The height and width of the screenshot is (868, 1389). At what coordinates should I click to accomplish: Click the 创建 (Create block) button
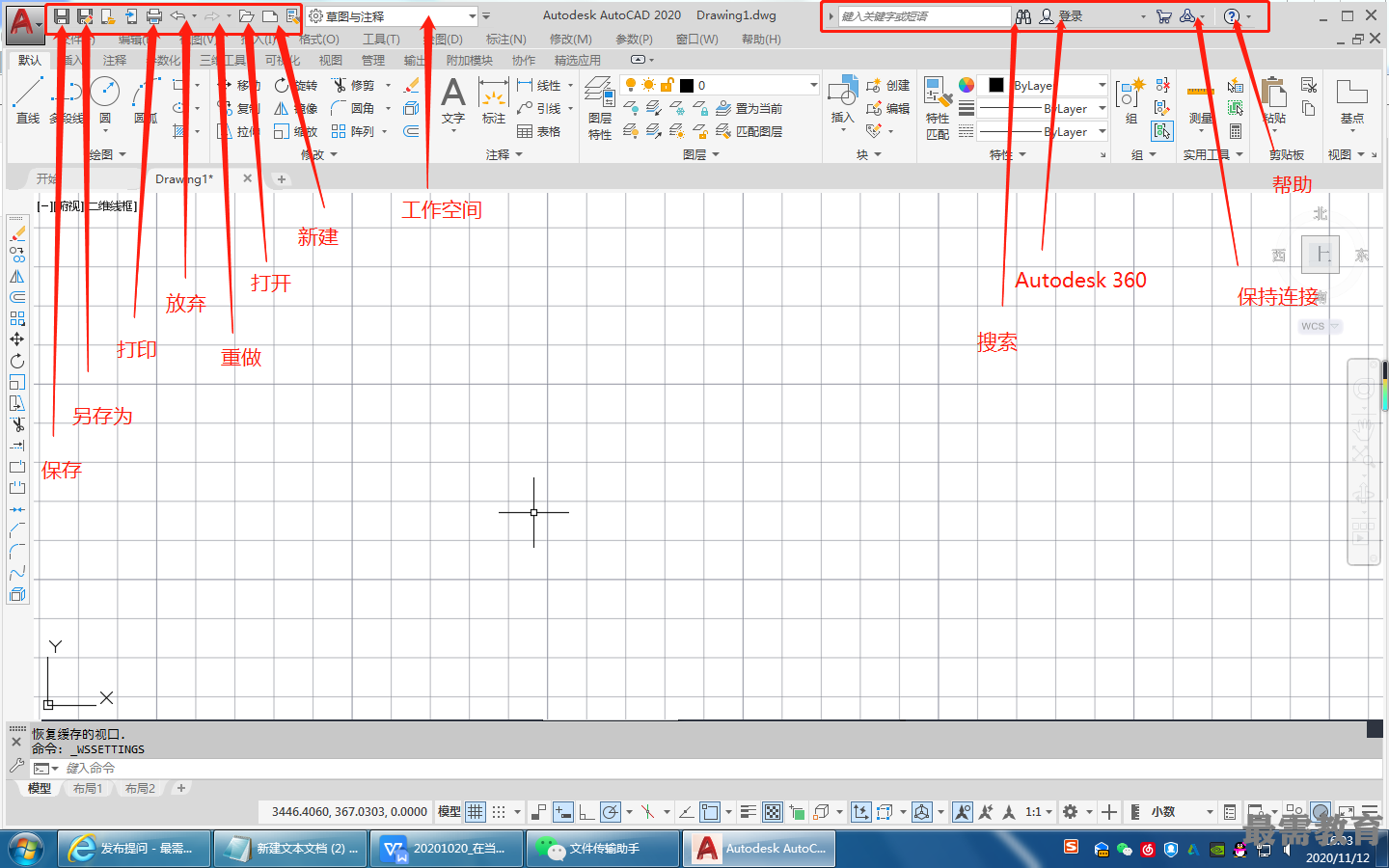[888, 85]
